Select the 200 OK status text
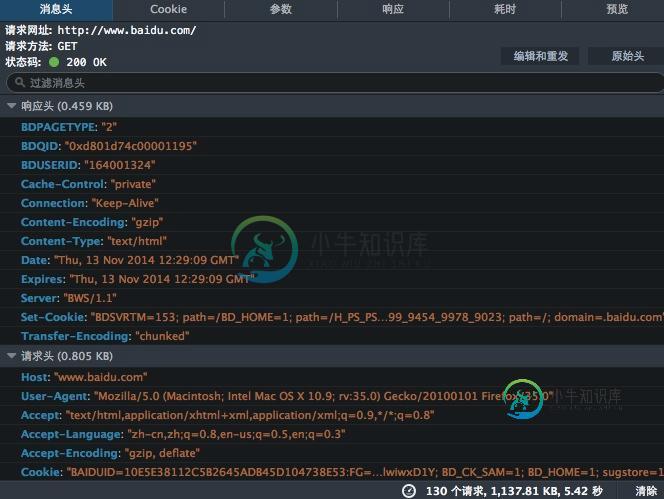The width and height of the screenshot is (664, 499). click(86, 62)
